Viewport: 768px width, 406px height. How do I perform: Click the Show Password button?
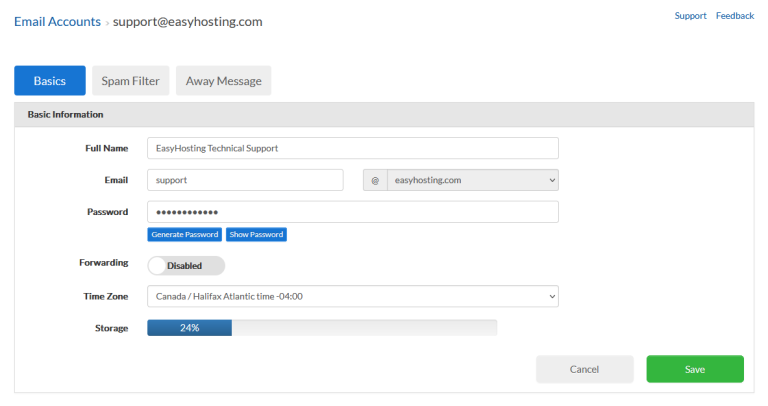(256, 235)
